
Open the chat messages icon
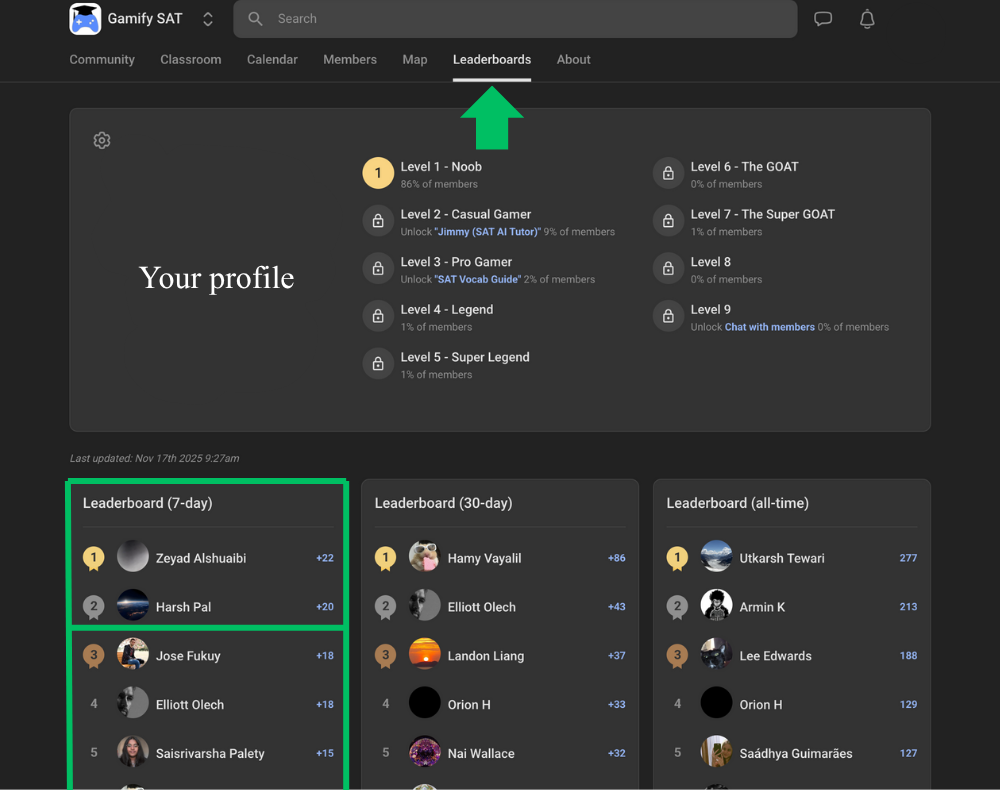[x=823, y=19]
